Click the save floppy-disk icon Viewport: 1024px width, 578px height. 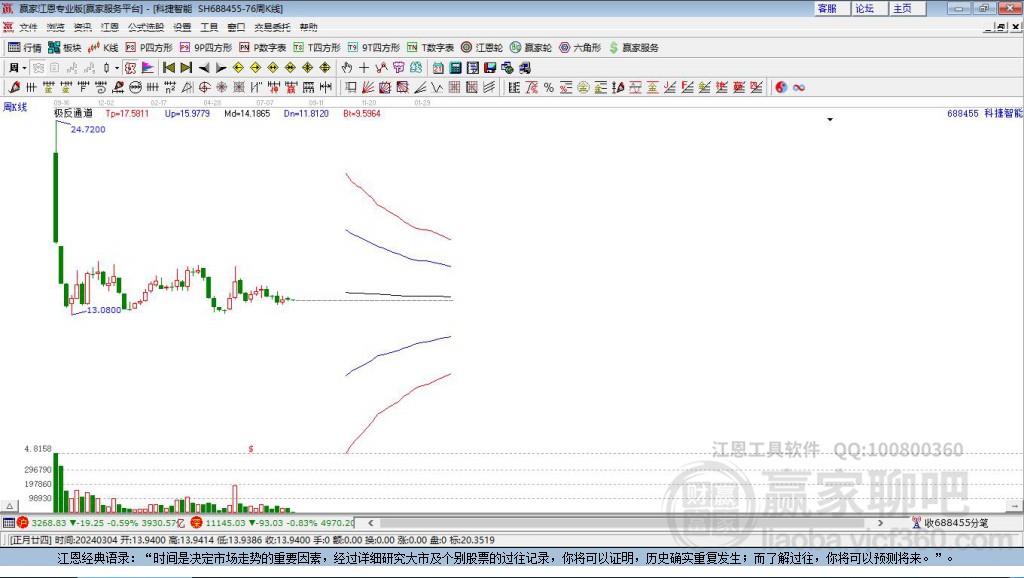coord(490,67)
